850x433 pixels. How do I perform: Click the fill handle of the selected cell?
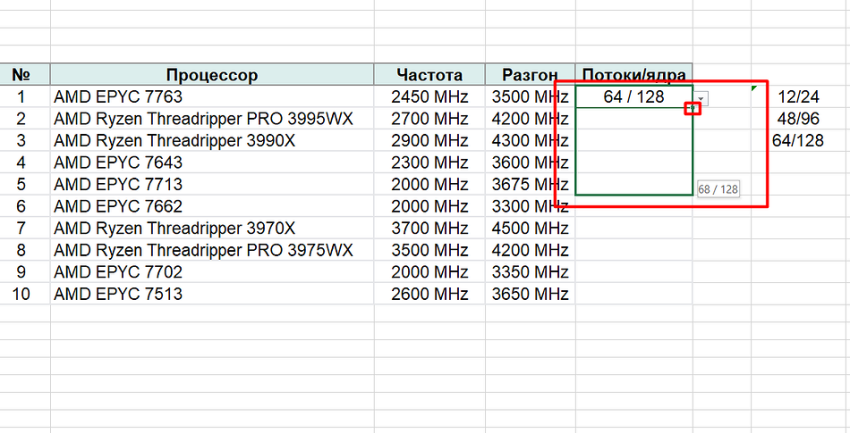(x=692, y=108)
